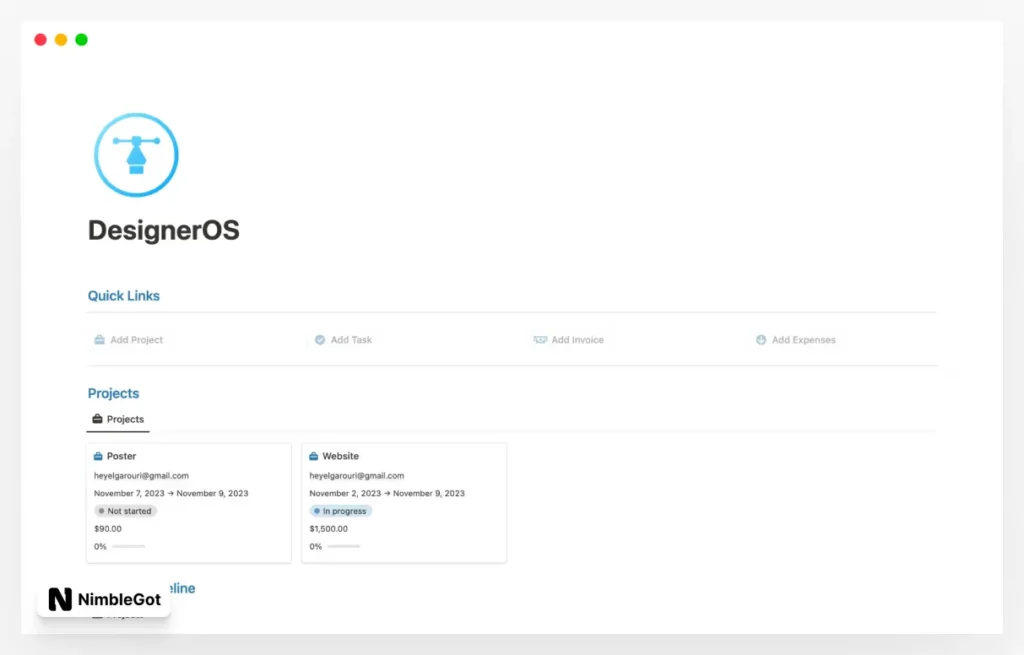Click the blue Projects section heading
Image resolution: width=1024 pixels, height=655 pixels.
pos(113,393)
